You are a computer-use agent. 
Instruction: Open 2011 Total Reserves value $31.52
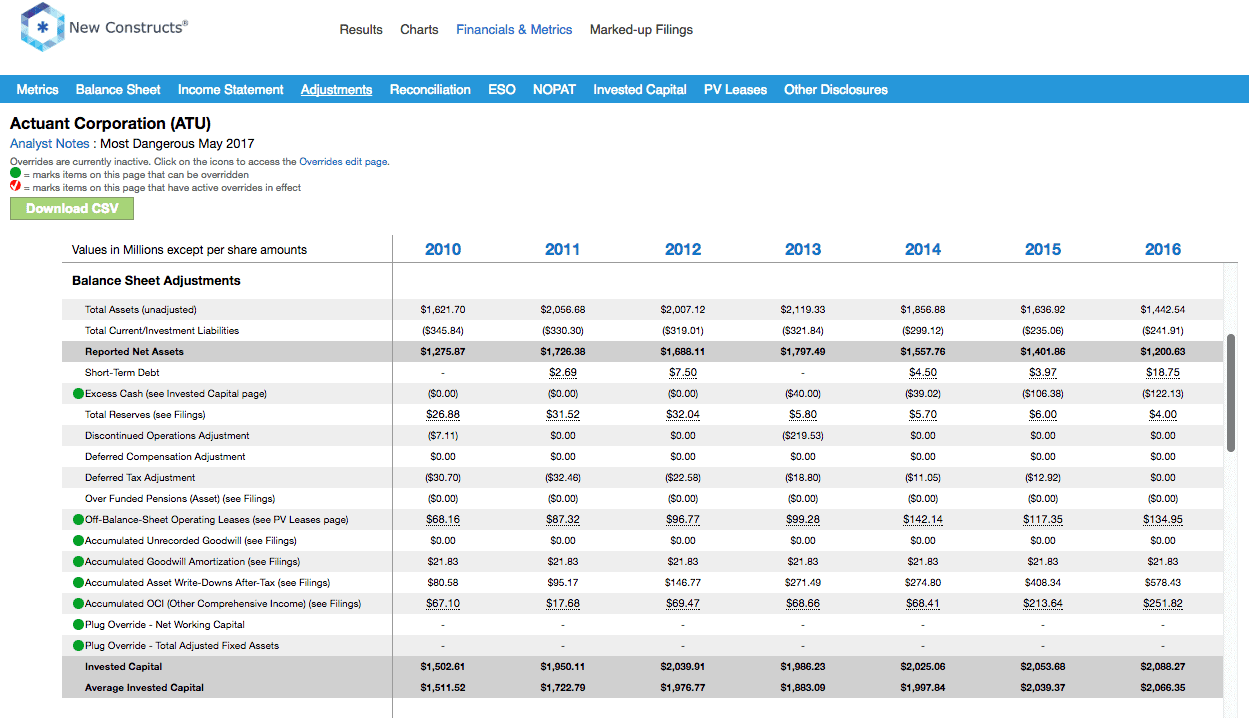click(563, 415)
